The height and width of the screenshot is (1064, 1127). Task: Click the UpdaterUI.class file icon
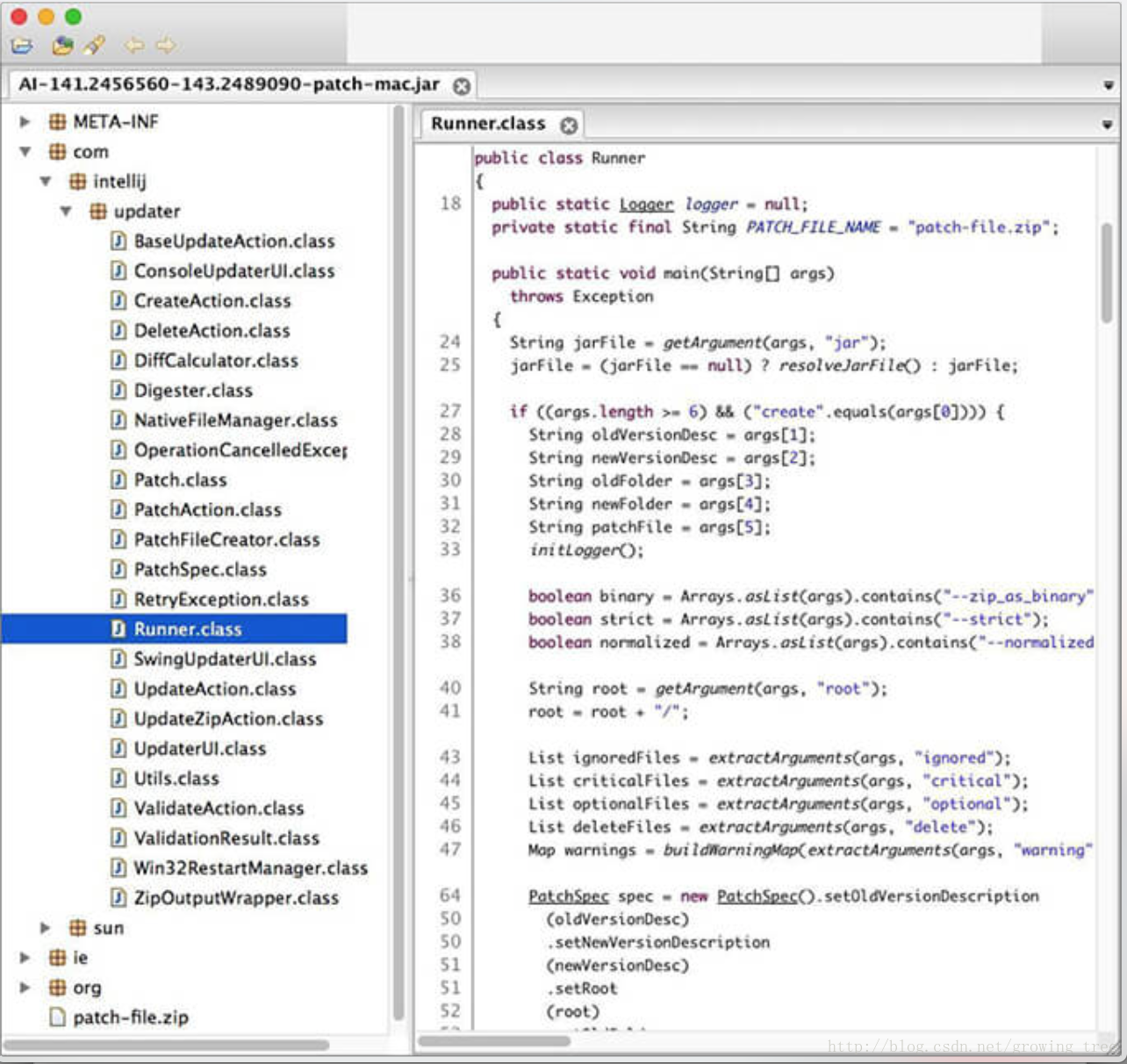pos(118,749)
